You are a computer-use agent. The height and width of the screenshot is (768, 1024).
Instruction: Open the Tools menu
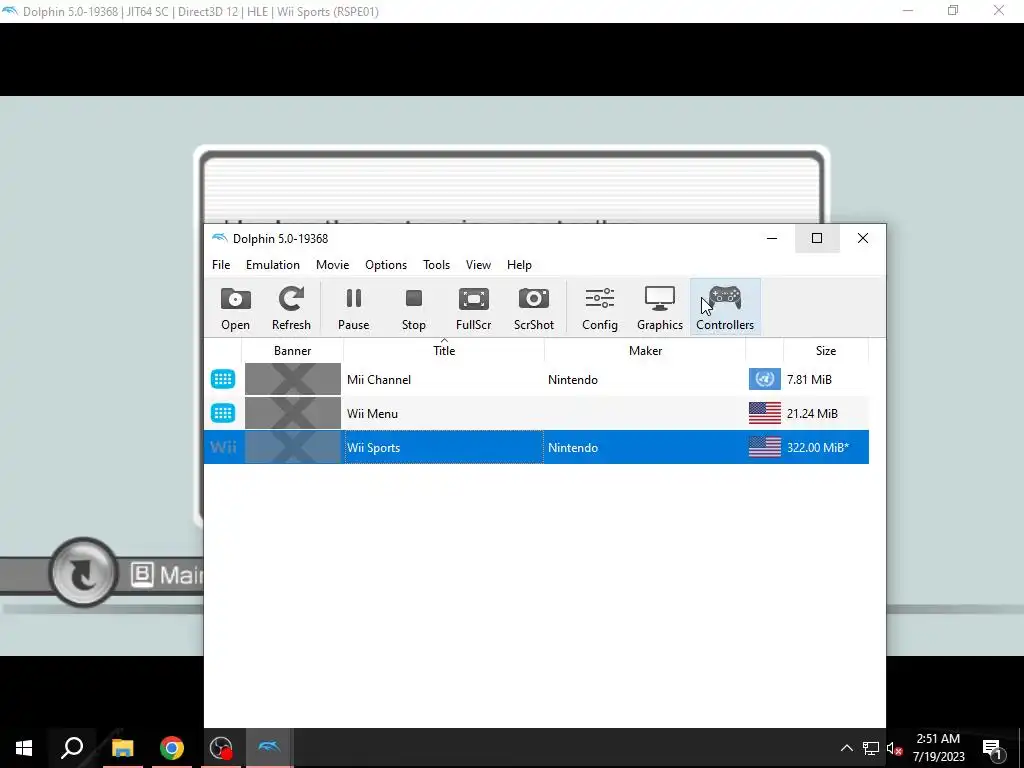pos(436,264)
